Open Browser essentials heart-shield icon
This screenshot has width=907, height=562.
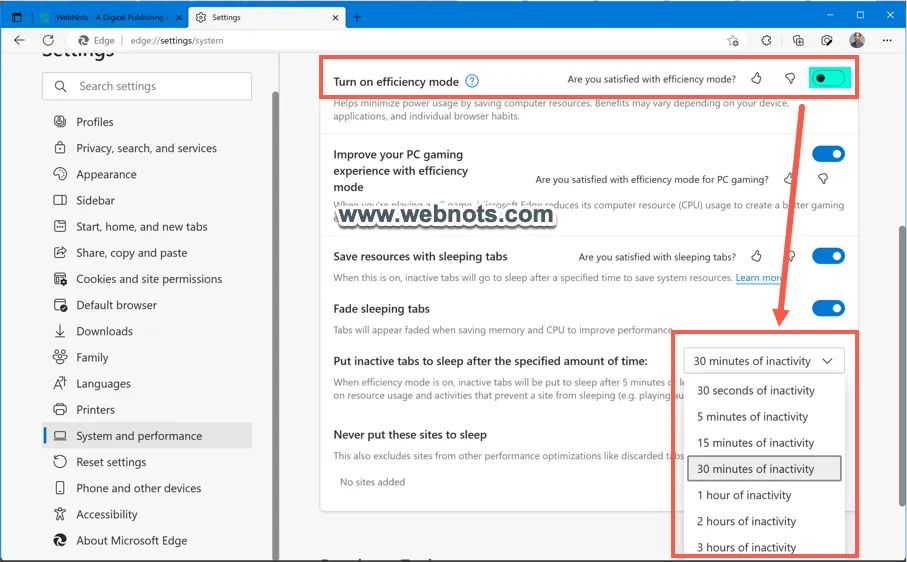click(x=827, y=40)
